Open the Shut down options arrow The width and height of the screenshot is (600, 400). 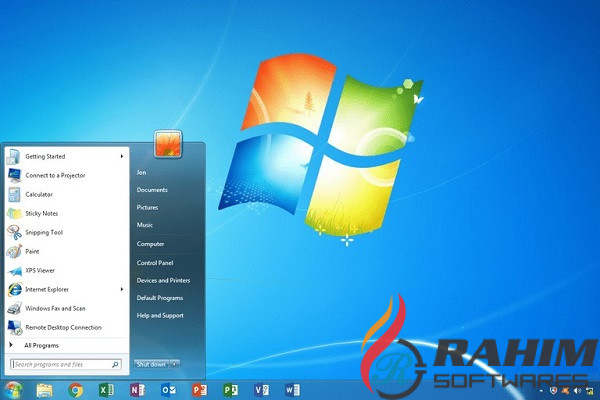(175, 364)
